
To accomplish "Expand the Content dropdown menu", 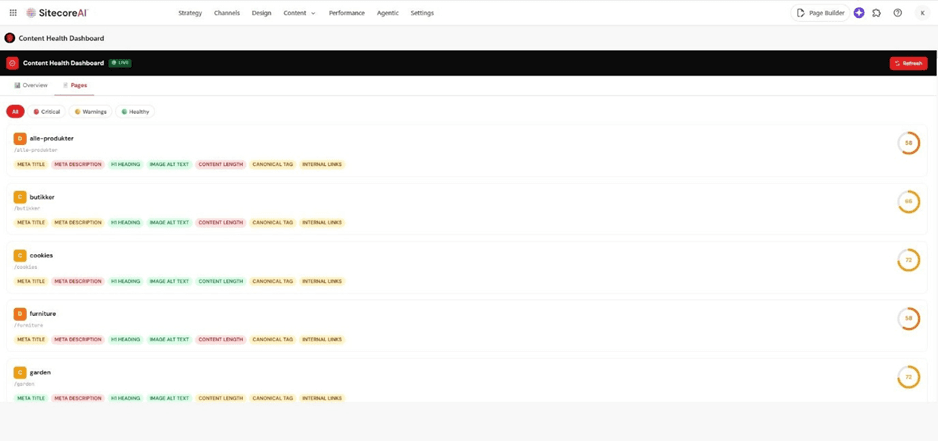I will coord(299,13).
